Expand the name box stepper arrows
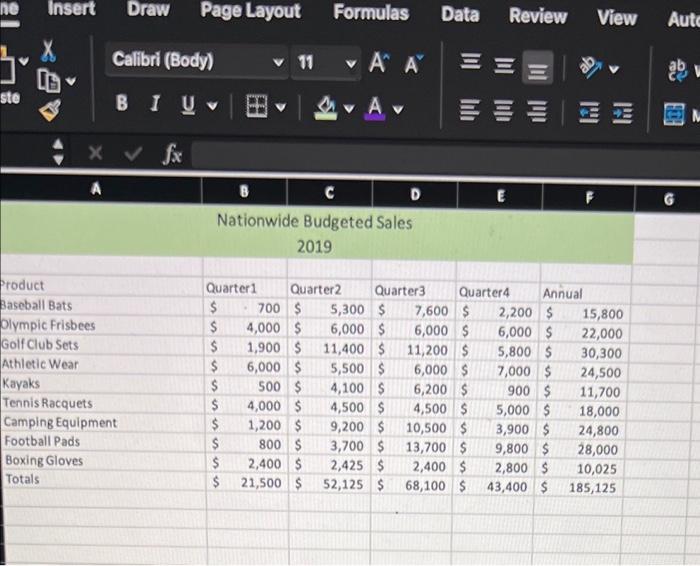The image size is (700, 566). click(58, 151)
